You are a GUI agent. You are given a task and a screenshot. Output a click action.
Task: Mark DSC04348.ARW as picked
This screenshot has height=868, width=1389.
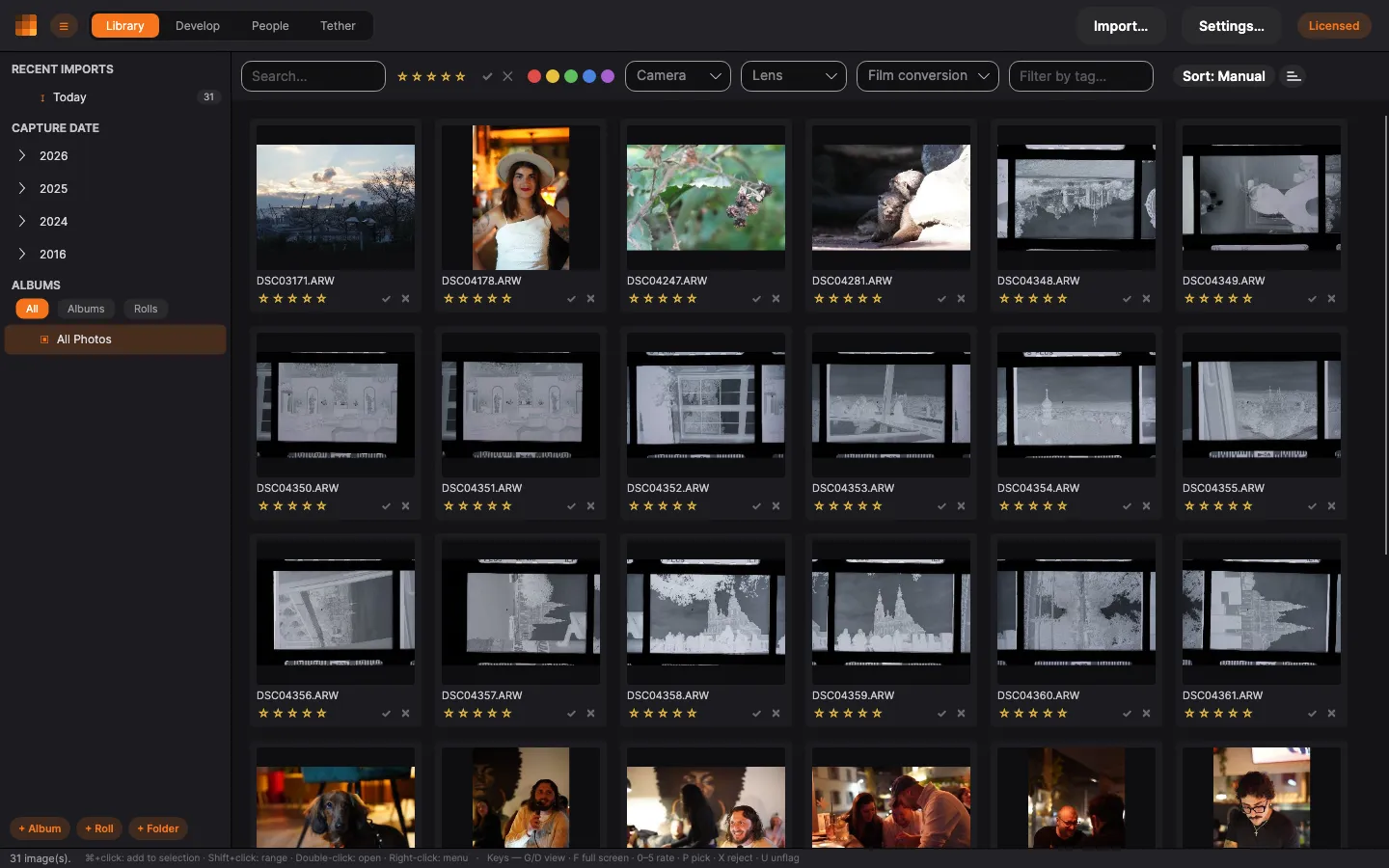click(1127, 299)
